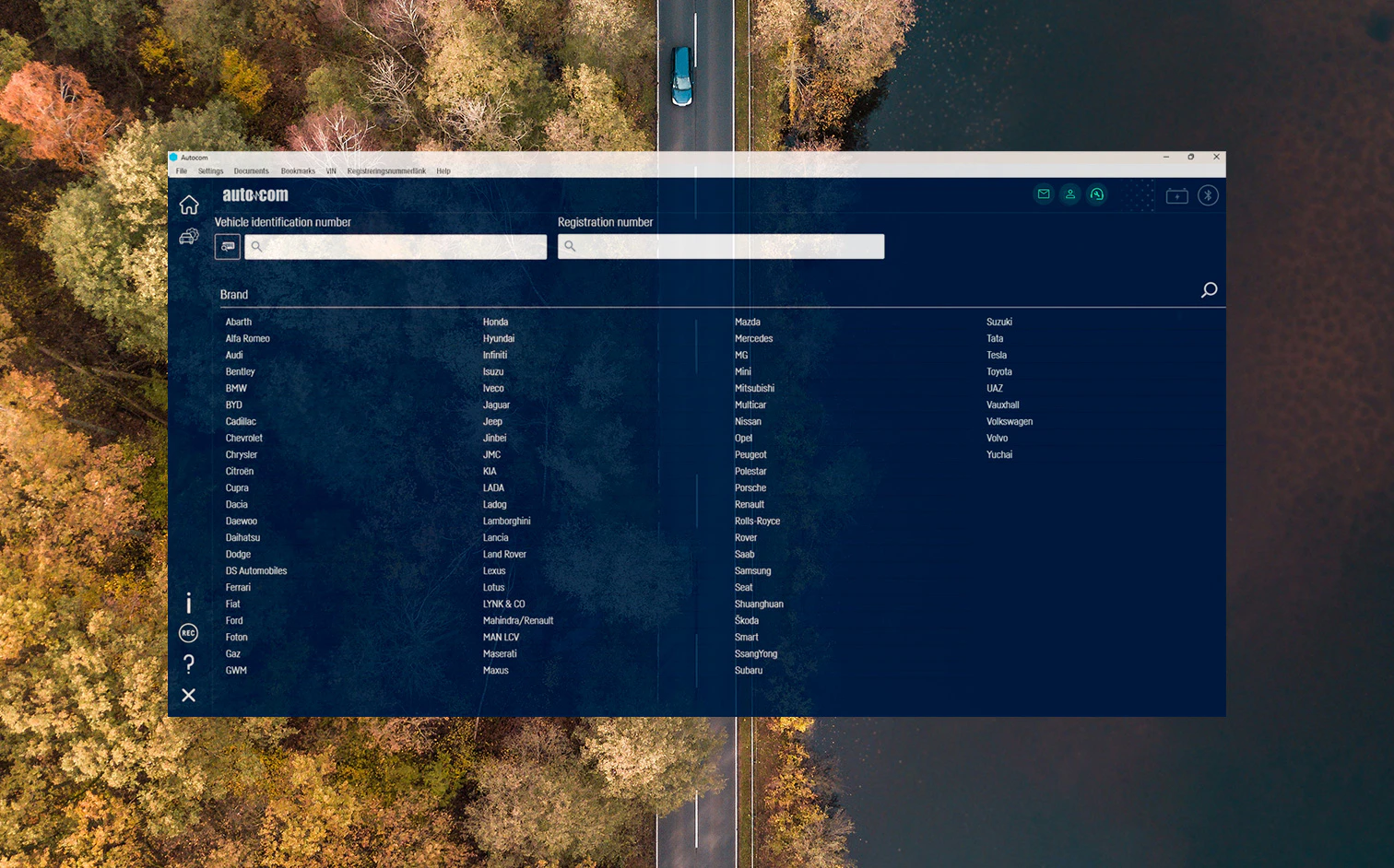The height and width of the screenshot is (868, 1394).
Task: Click the Bluetooth connection icon
Action: coord(1208,195)
